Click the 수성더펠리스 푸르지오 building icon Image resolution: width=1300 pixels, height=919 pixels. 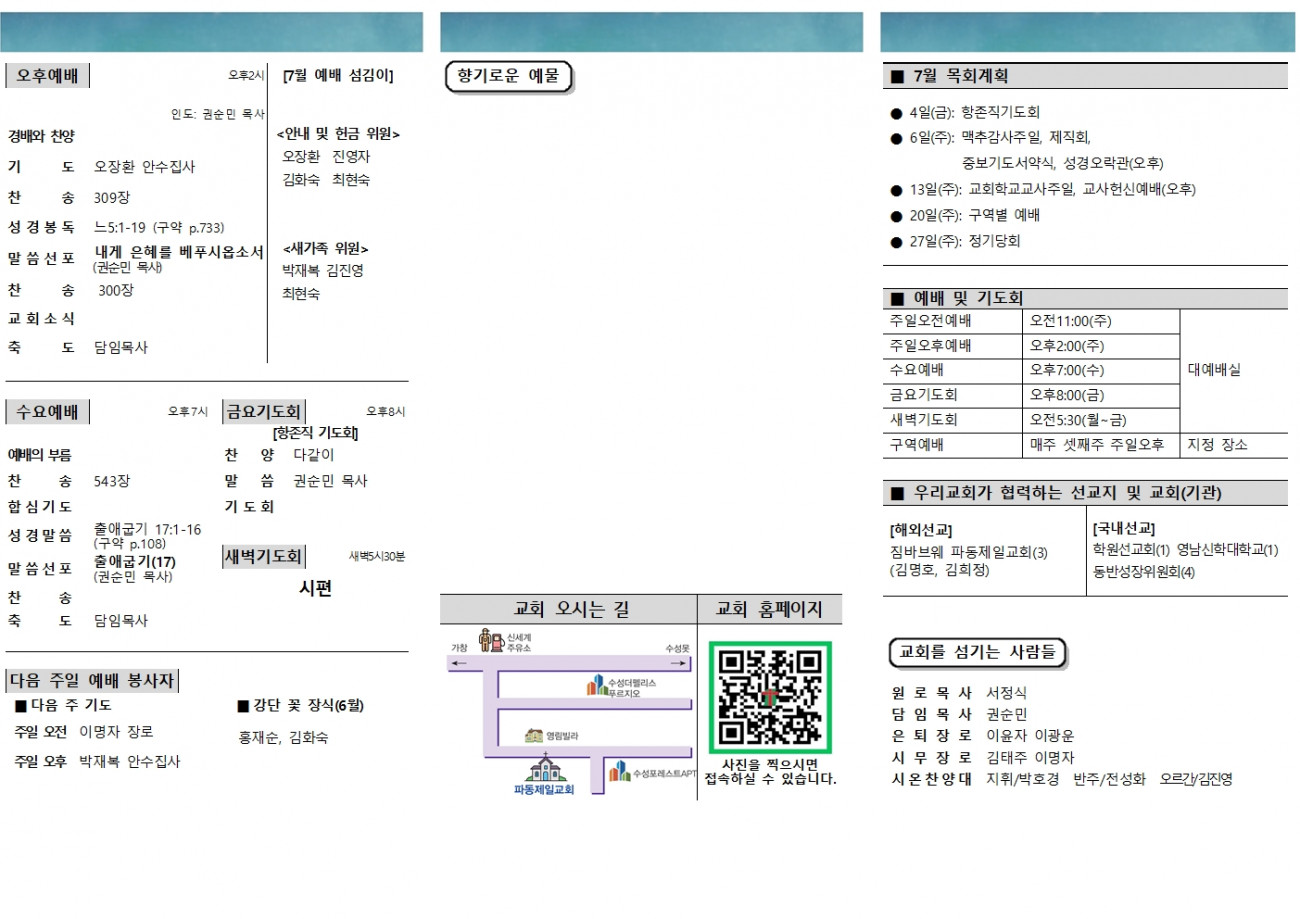596,685
